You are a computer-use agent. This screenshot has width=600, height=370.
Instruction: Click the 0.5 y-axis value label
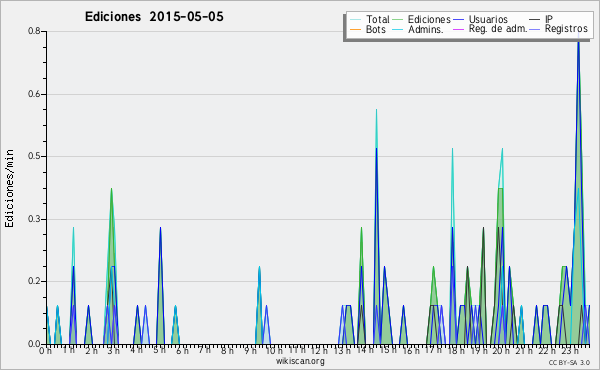point(34,156)
